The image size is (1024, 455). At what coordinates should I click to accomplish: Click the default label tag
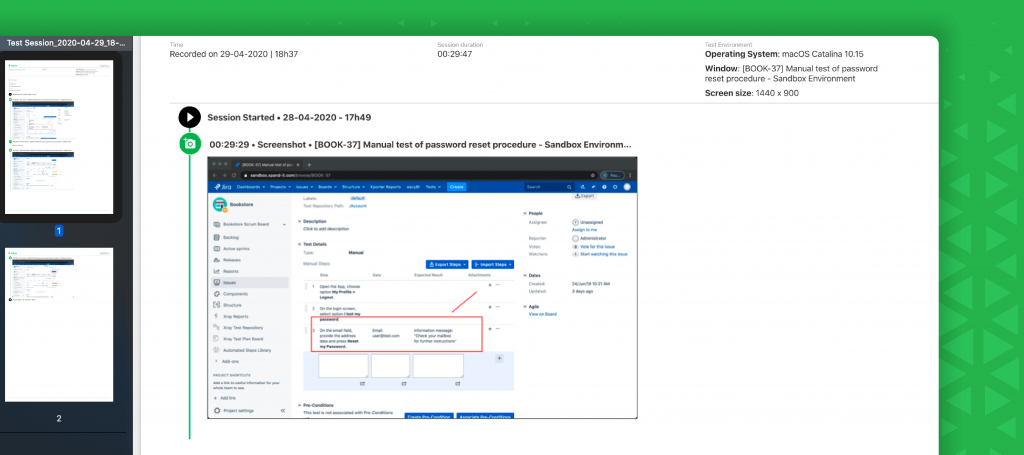358,198
